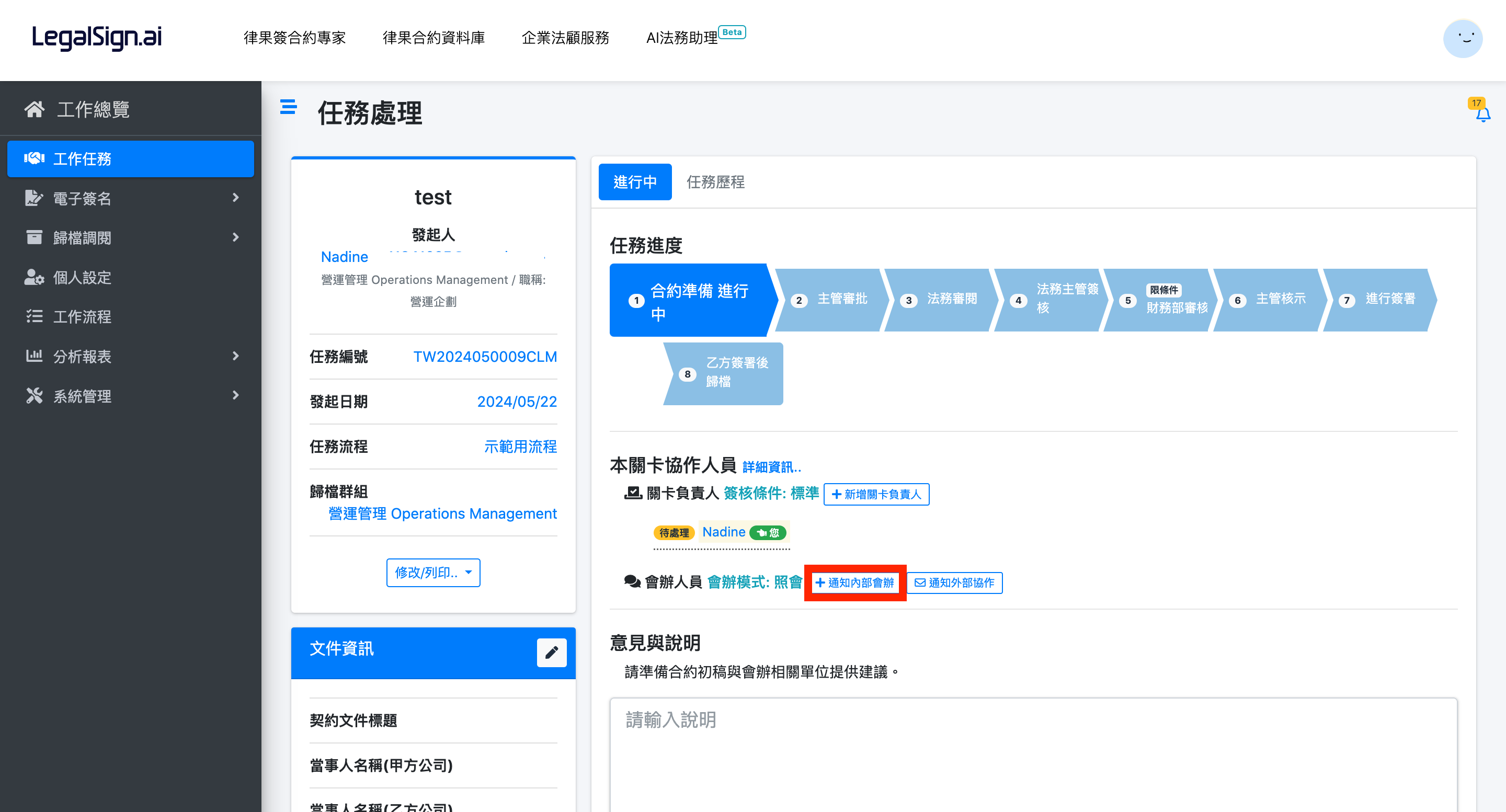Click the pencil edit icon in 文件資訊
The height and width of the screenshot is (812, 1506).
[551, 653]
